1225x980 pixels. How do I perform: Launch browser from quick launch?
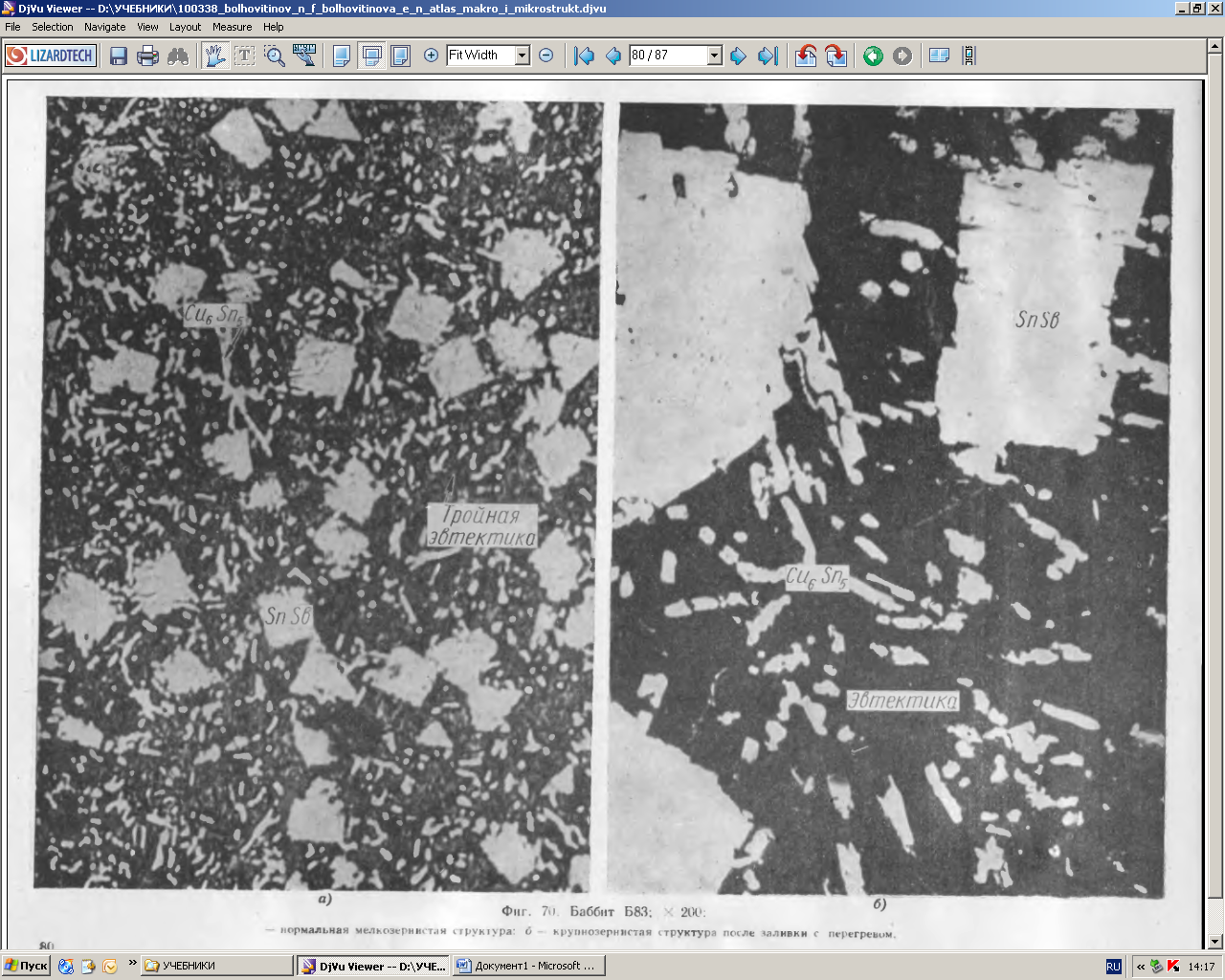(66, 967)
